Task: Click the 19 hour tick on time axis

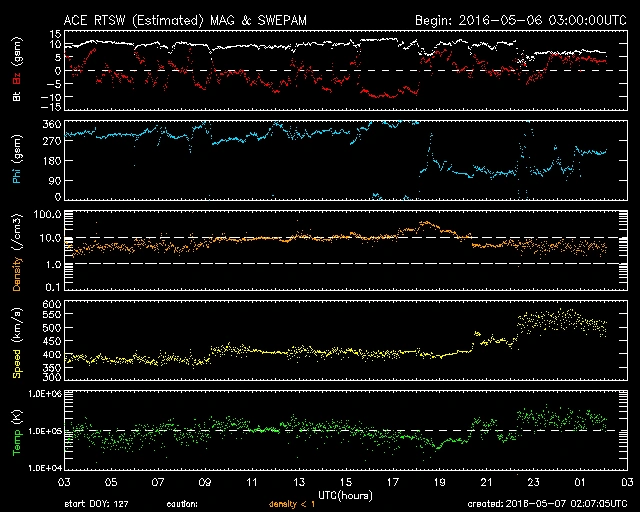Action: click(439, 482)
